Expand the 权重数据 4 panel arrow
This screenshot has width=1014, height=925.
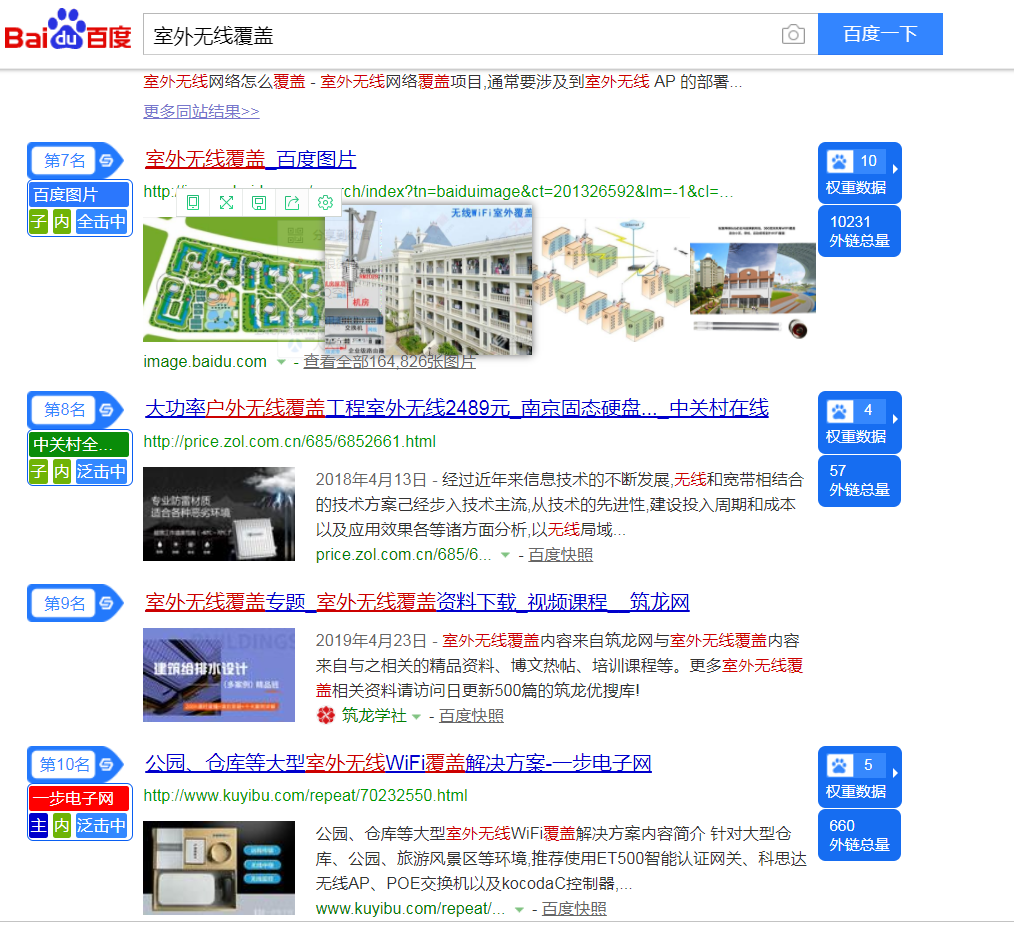coord(895,419)
